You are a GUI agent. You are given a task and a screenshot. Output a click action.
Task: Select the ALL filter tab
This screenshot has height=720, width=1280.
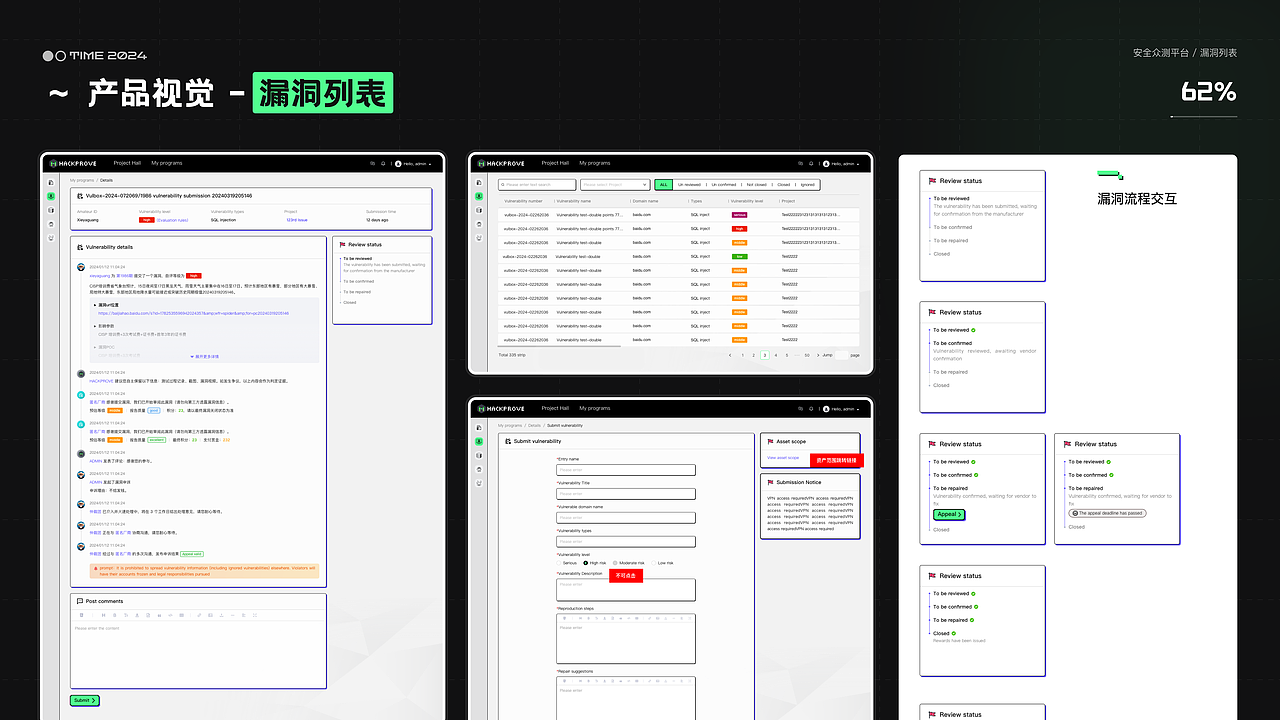pyautogui.click(x=664, y=185)
